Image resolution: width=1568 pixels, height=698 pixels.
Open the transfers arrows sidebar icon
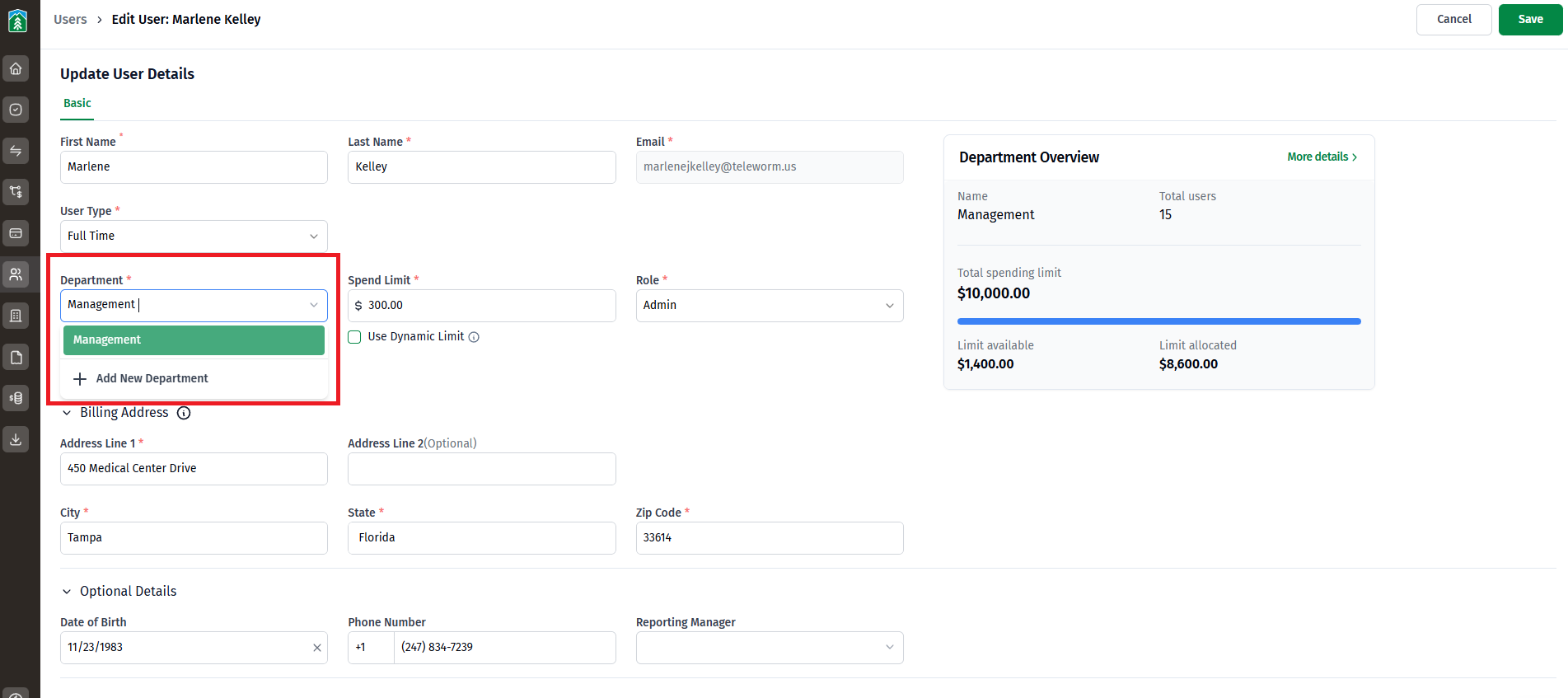(x=16, y=151)
